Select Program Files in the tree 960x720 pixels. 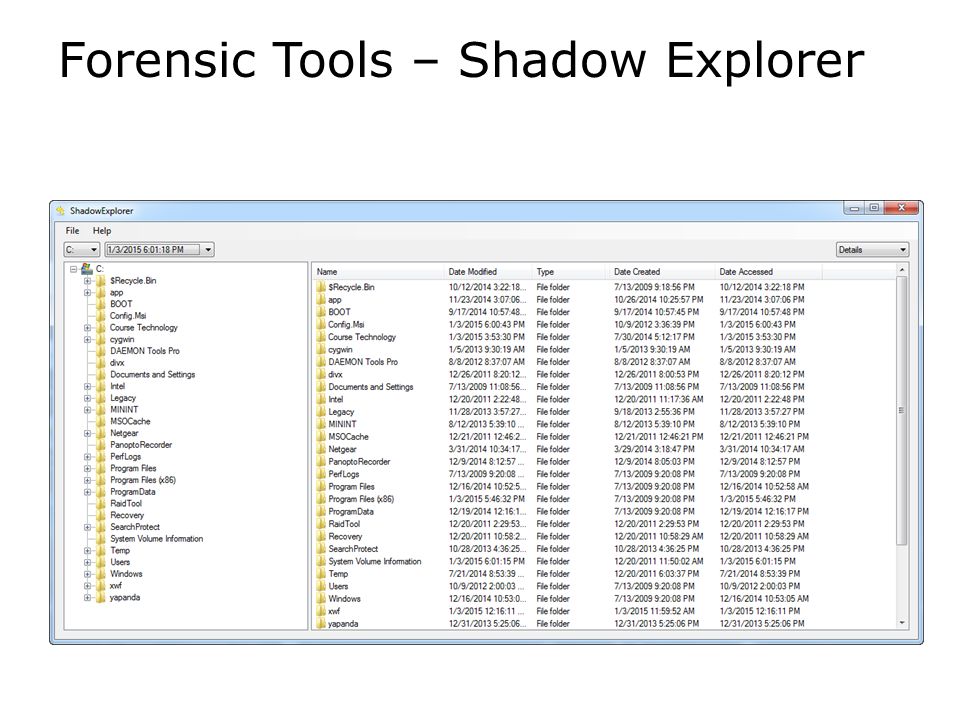tap(133, 468)
